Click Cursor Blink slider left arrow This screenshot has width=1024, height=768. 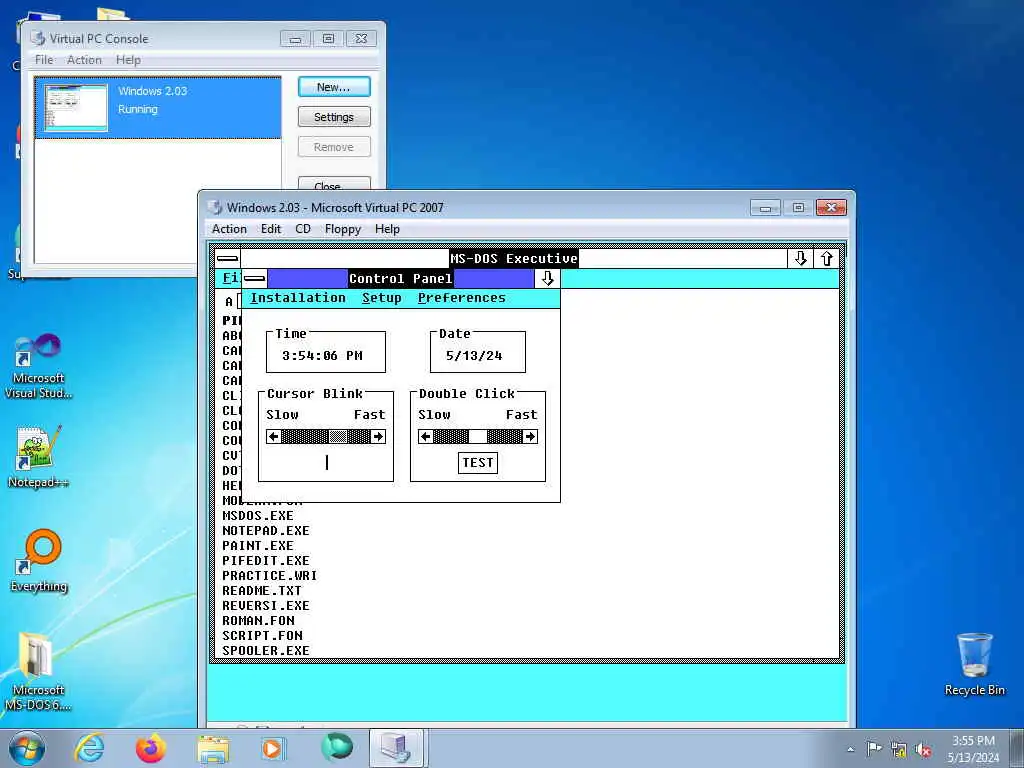tap(274, 437)
